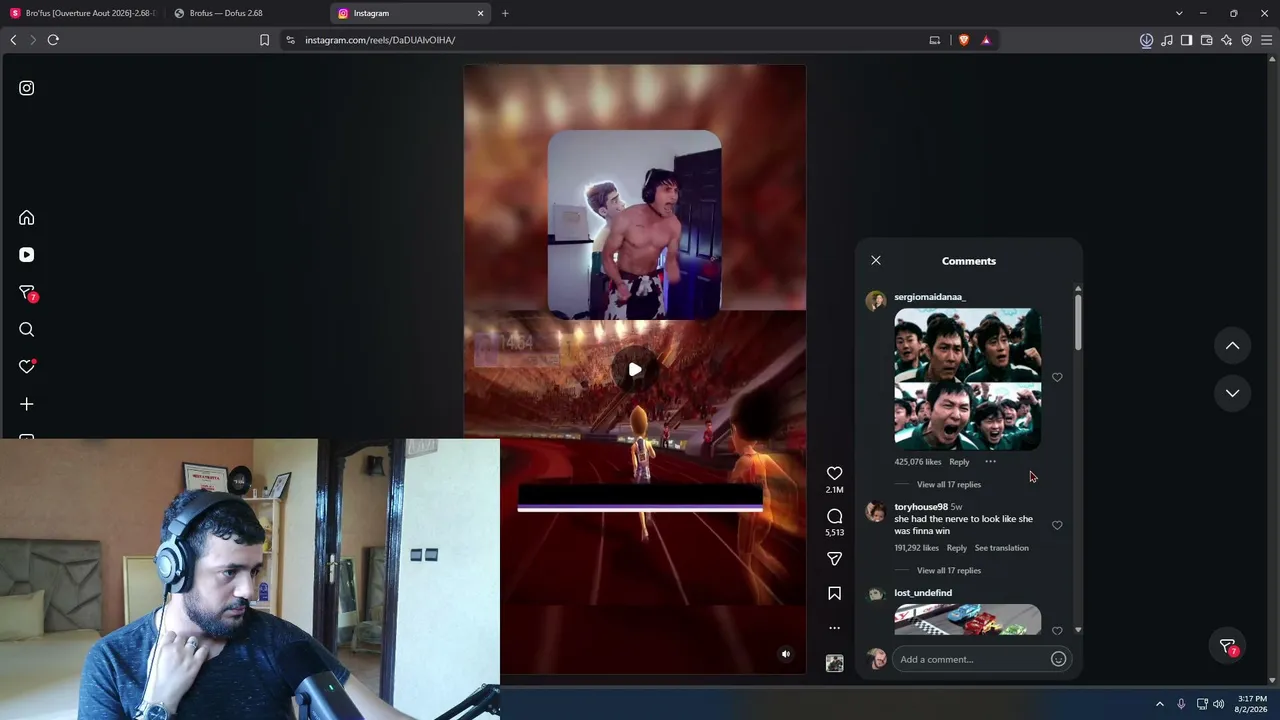Close the Instagram browser tab
The width and height of the screenshot is (1280, 720).
480,13
